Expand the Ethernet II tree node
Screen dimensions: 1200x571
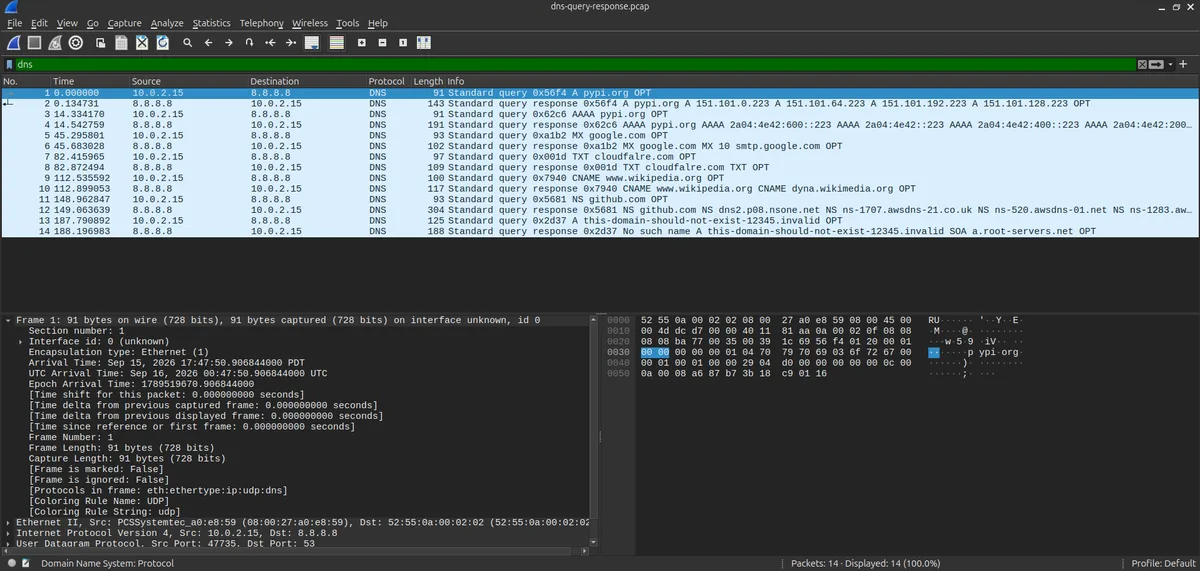pos(8,522)
